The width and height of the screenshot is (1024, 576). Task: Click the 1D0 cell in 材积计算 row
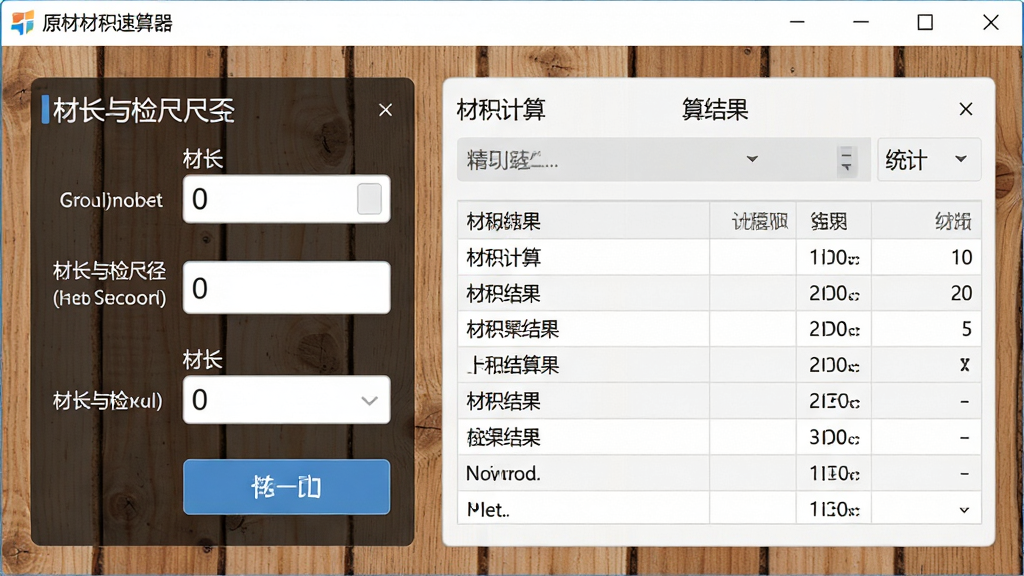(x=833, y=257)
